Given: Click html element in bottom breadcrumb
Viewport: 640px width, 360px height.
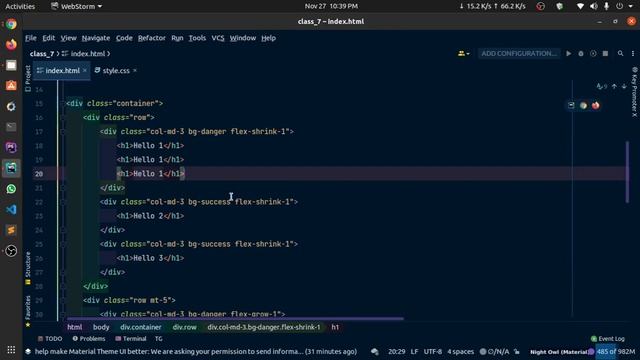Looking at the screenshot, I should pos(75,327).
